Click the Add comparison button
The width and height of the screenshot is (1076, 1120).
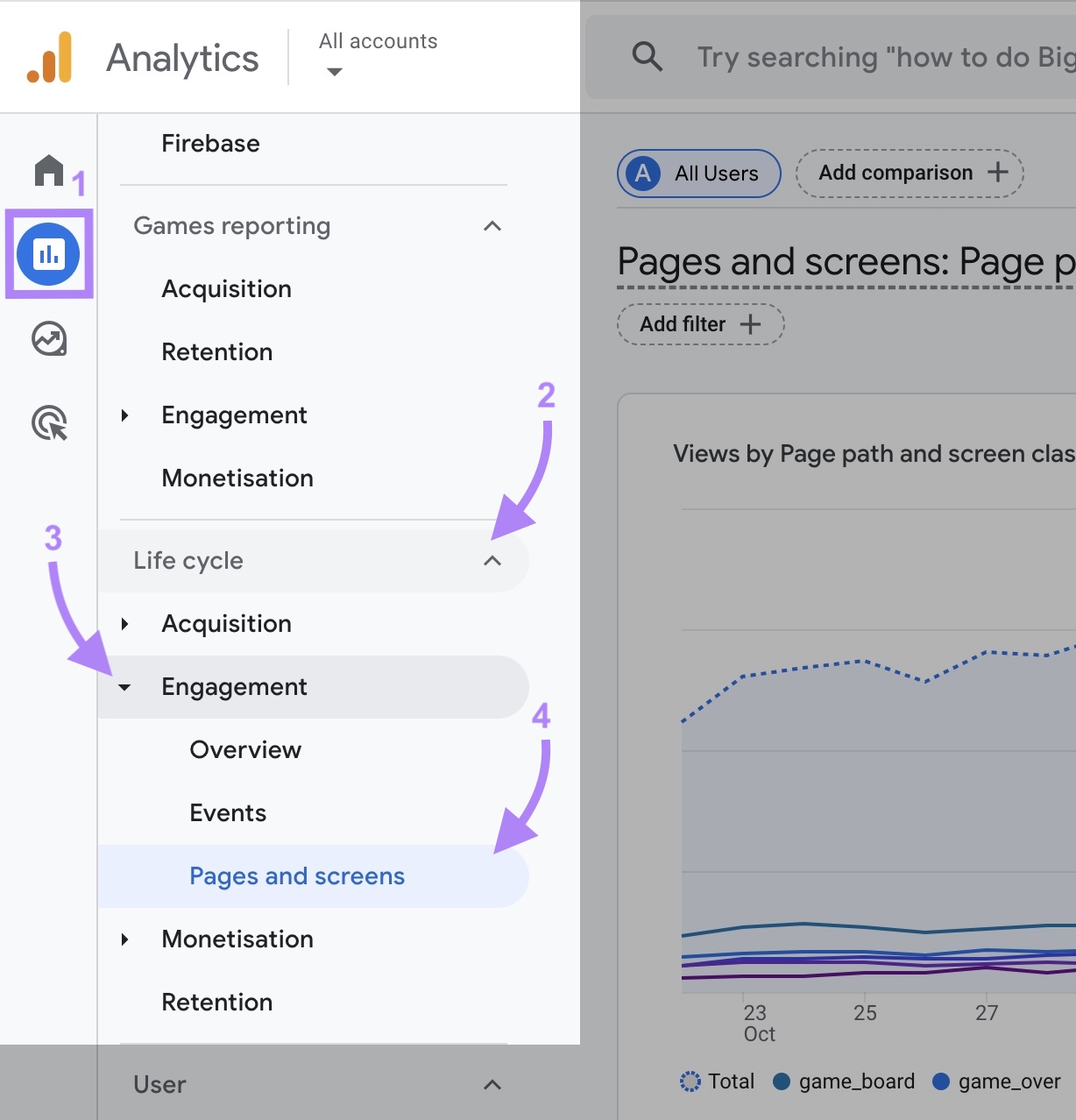pos(908,174)
